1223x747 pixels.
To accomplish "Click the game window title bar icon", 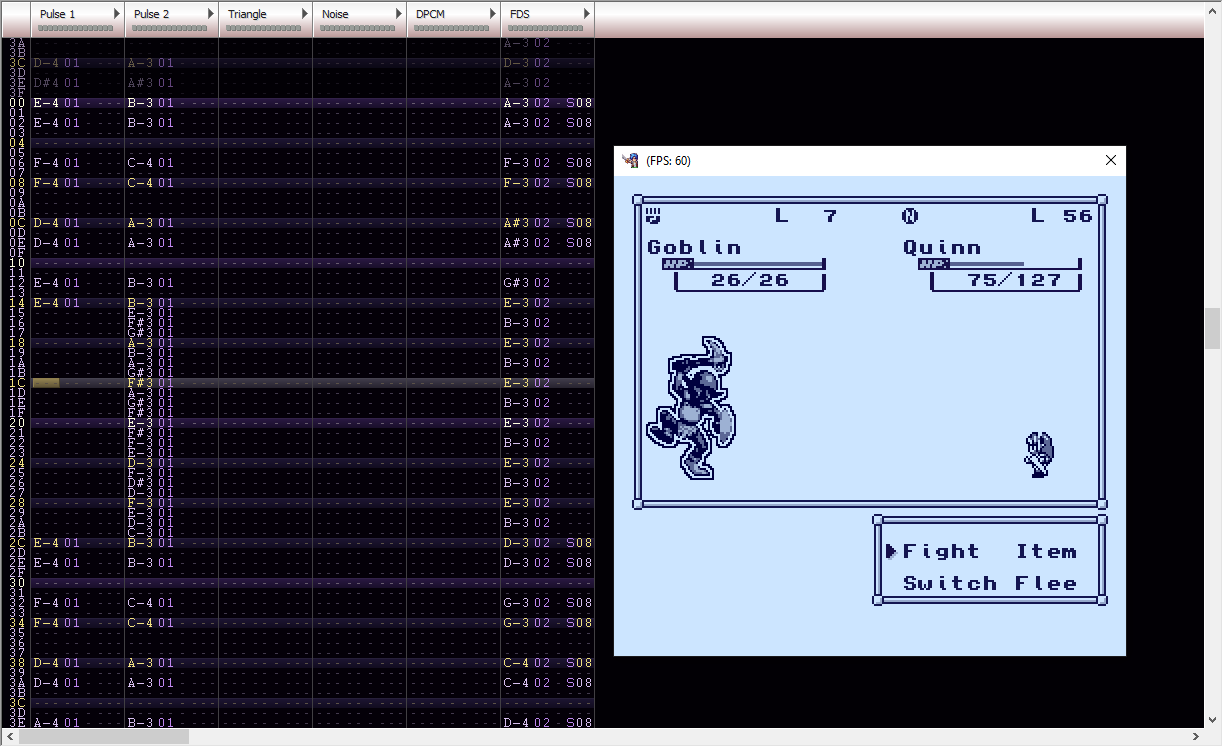I will (630, 160).
